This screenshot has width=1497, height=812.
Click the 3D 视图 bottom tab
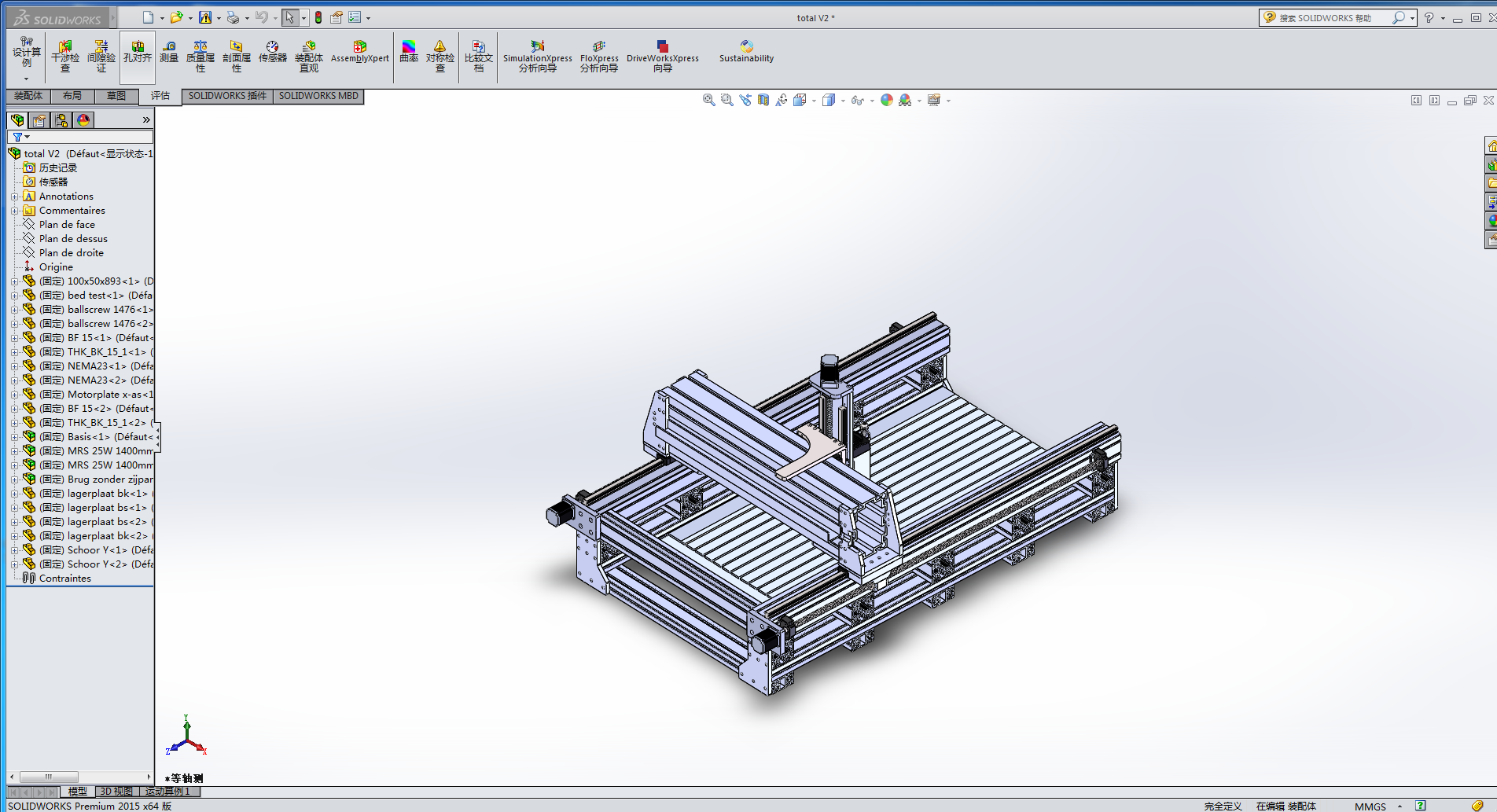pos(116,792)
